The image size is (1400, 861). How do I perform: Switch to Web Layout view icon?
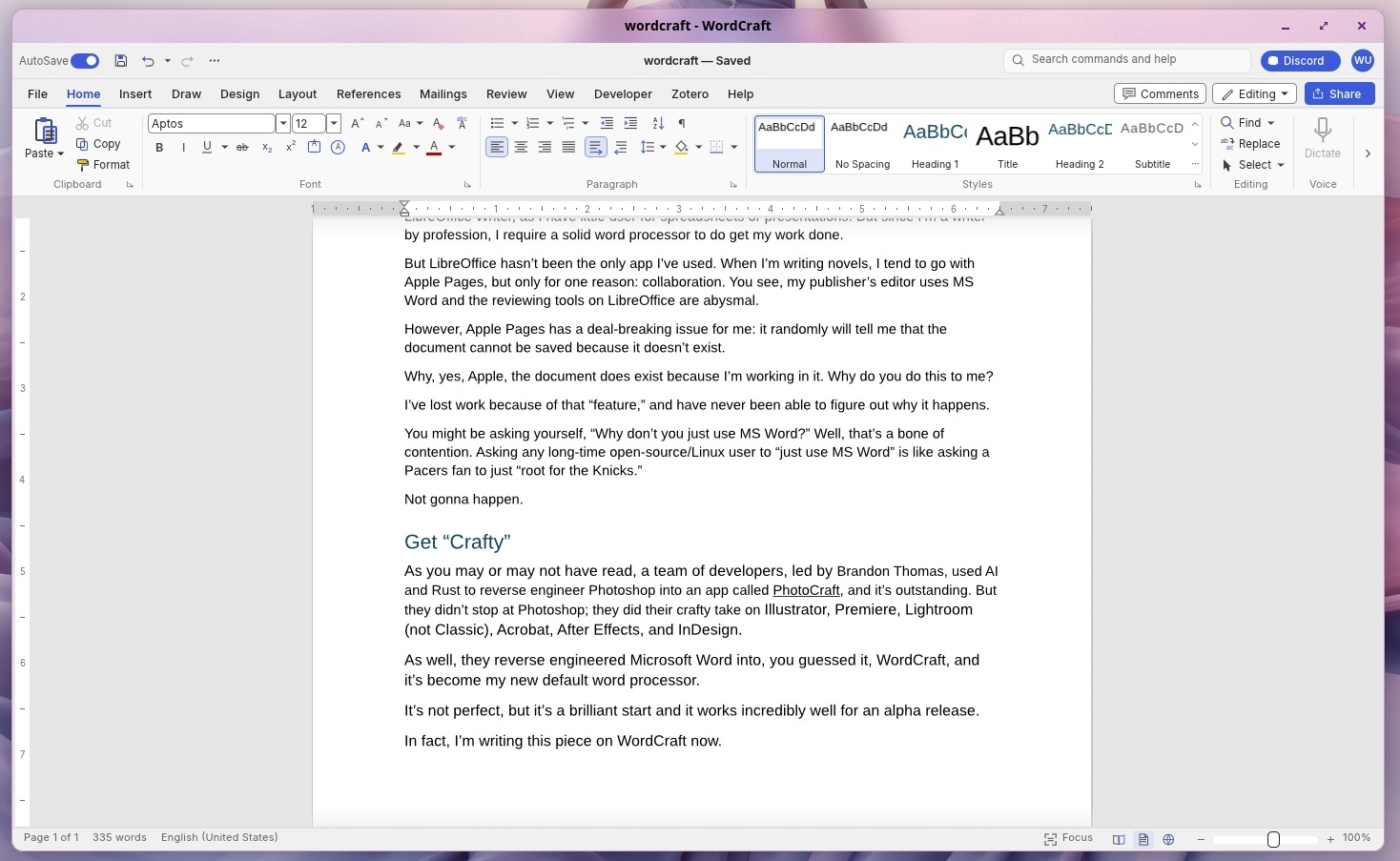pos(1168,839)
